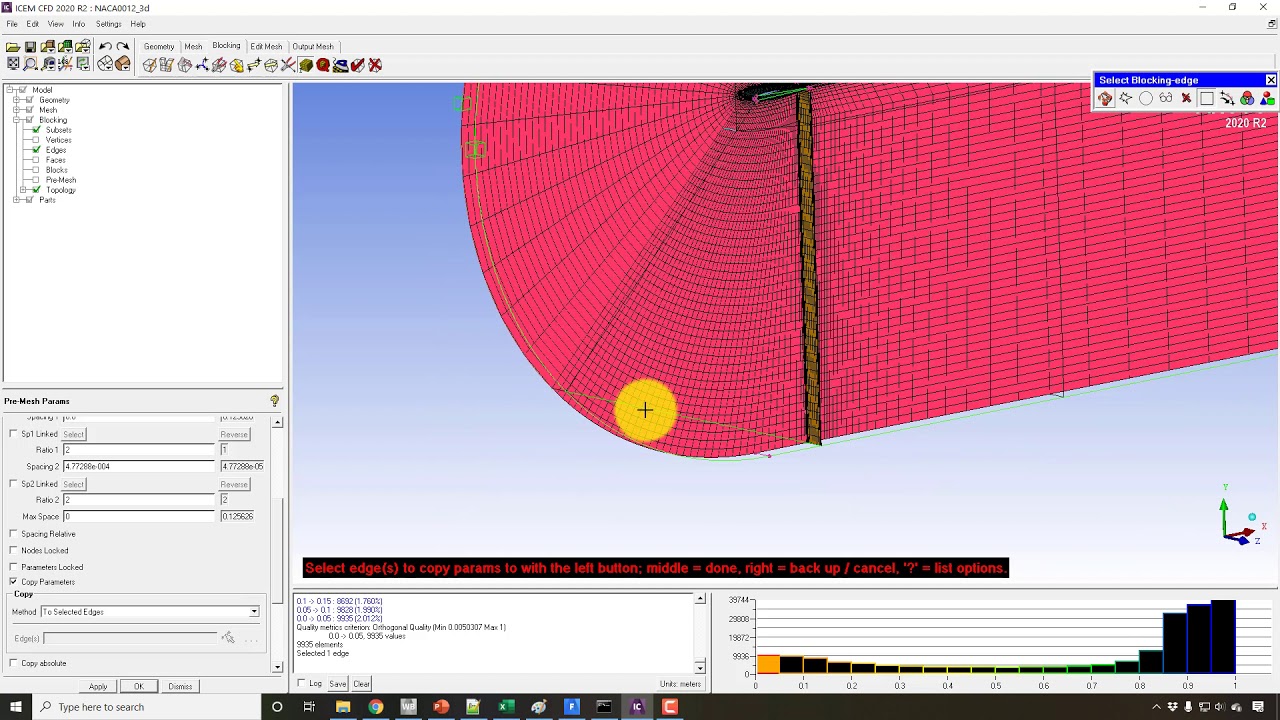Switch to the Output Mesh tab

pyautogui.click(x=313, y=46)
